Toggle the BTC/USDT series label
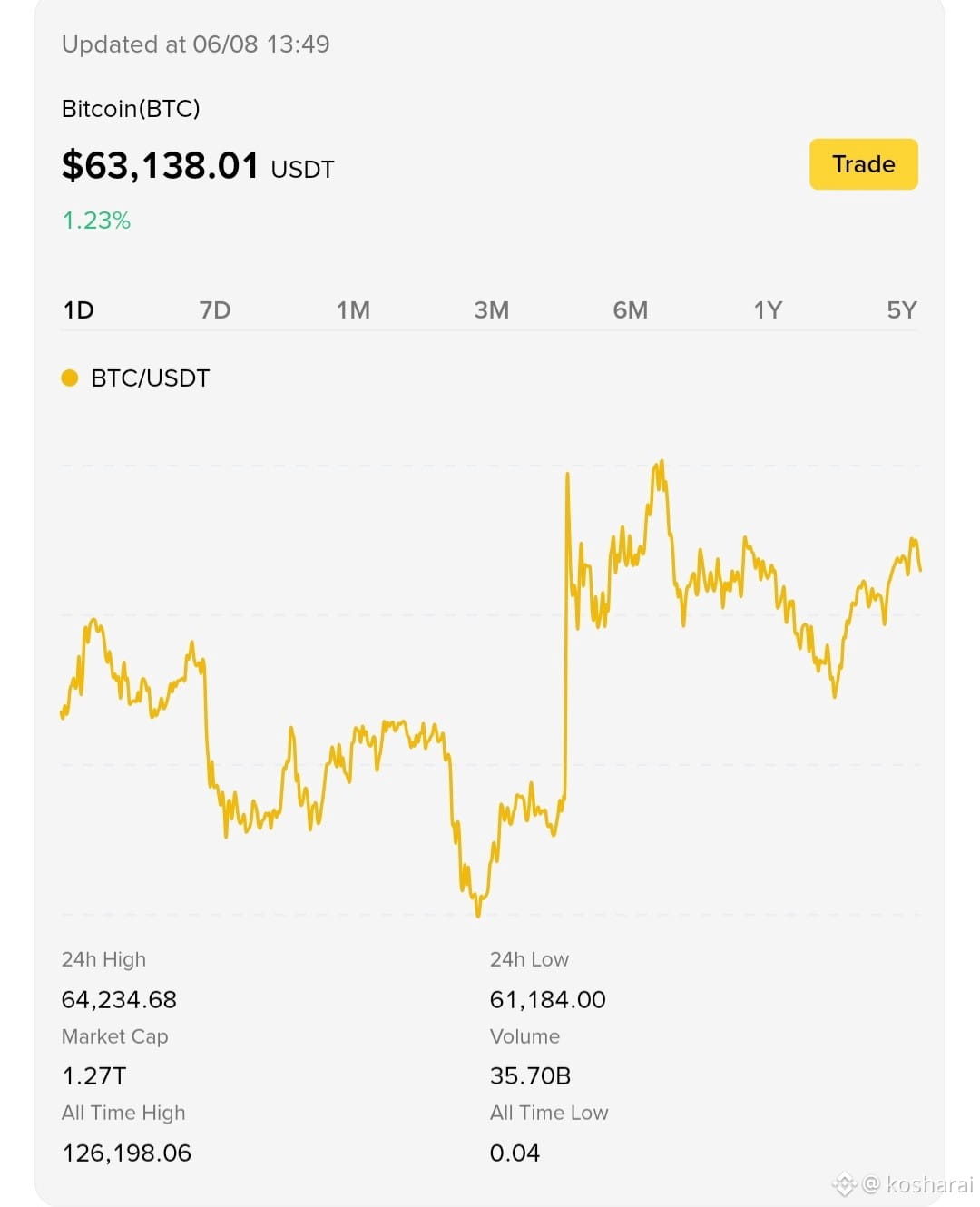This screenshot has height=1207, width=980. coord(151,378)
